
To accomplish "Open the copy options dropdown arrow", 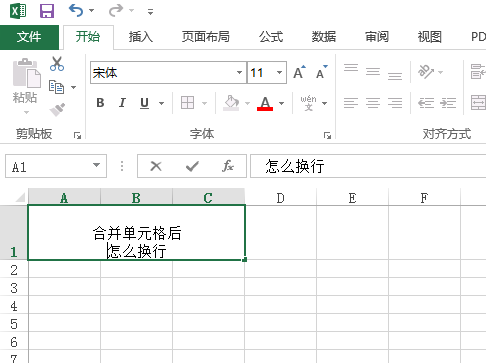I will pyautogui.click(x=73, y=87).
